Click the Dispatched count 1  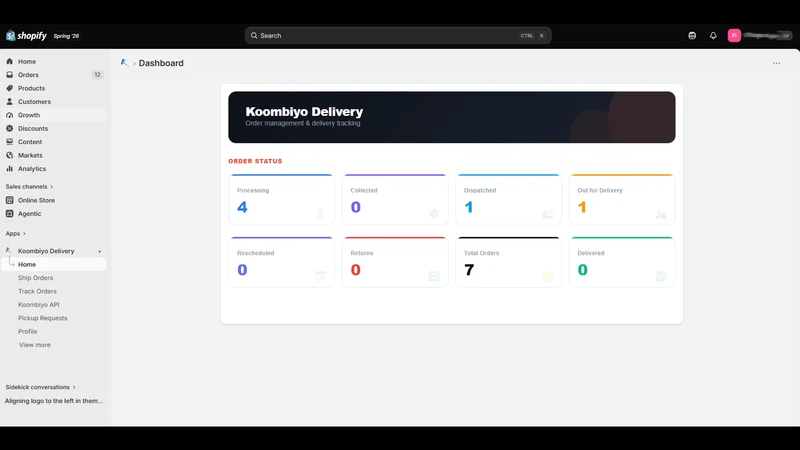pyautogui.click(x=469, y=207)
